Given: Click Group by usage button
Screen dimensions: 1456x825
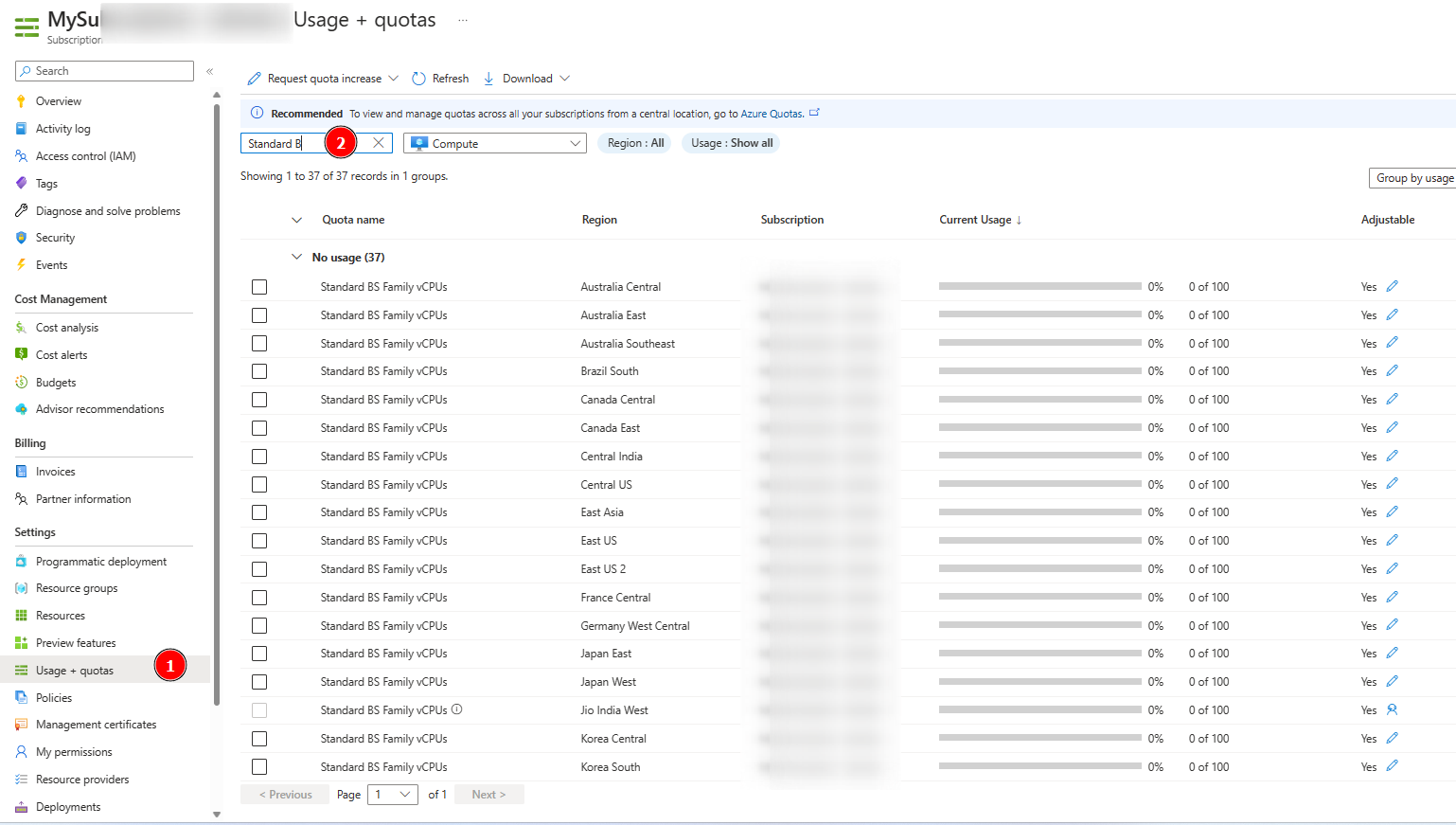Looking at the screenshot, I should click(x=1413, y=178).
